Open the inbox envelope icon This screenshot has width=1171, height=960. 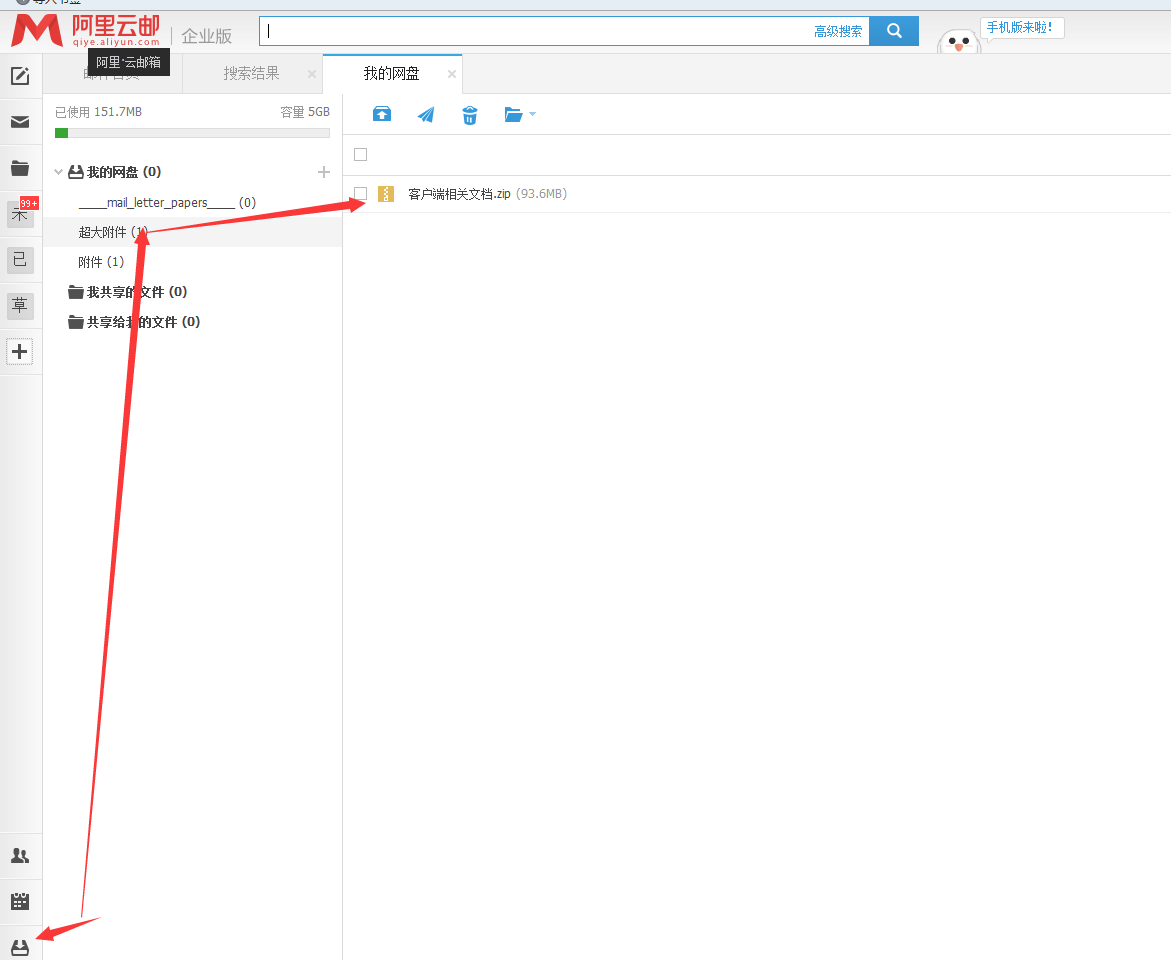pyautogui.click(x=20, y=122)
